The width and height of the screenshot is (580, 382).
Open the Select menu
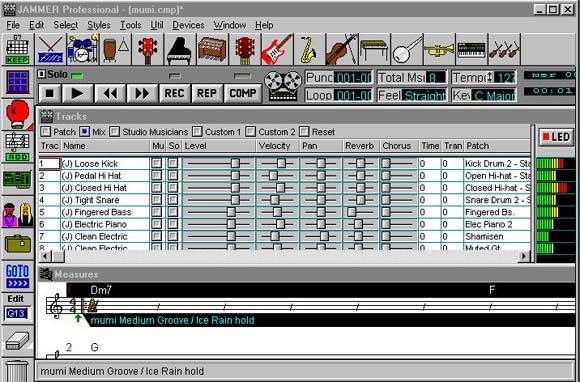65,25
